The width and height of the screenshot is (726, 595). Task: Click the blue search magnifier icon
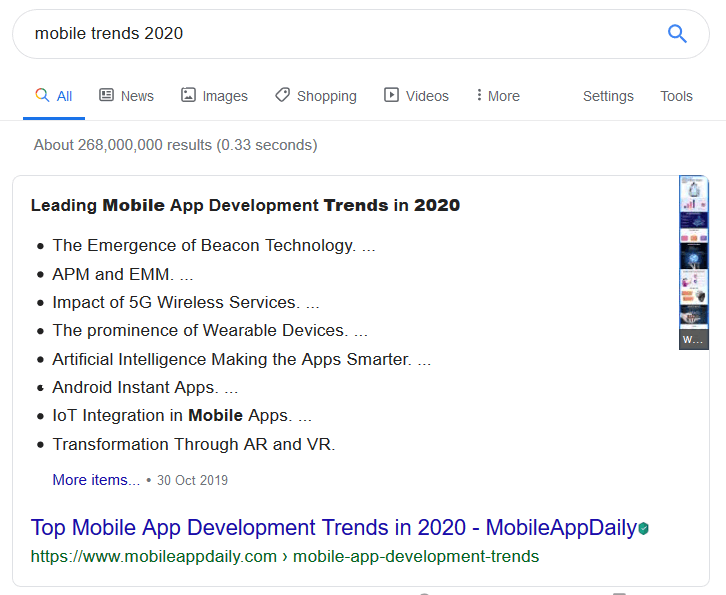pos(677,34)
